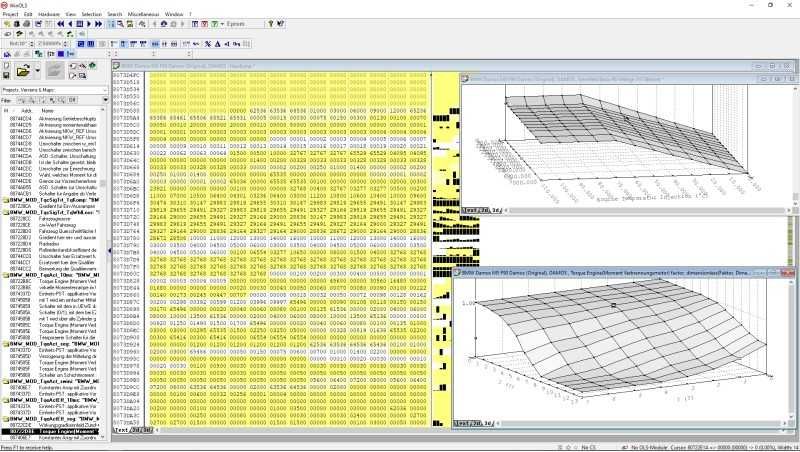This screenshot has height=452, width=800.
Task: Click the save disk icon in left panel
Action: (6, 76)
